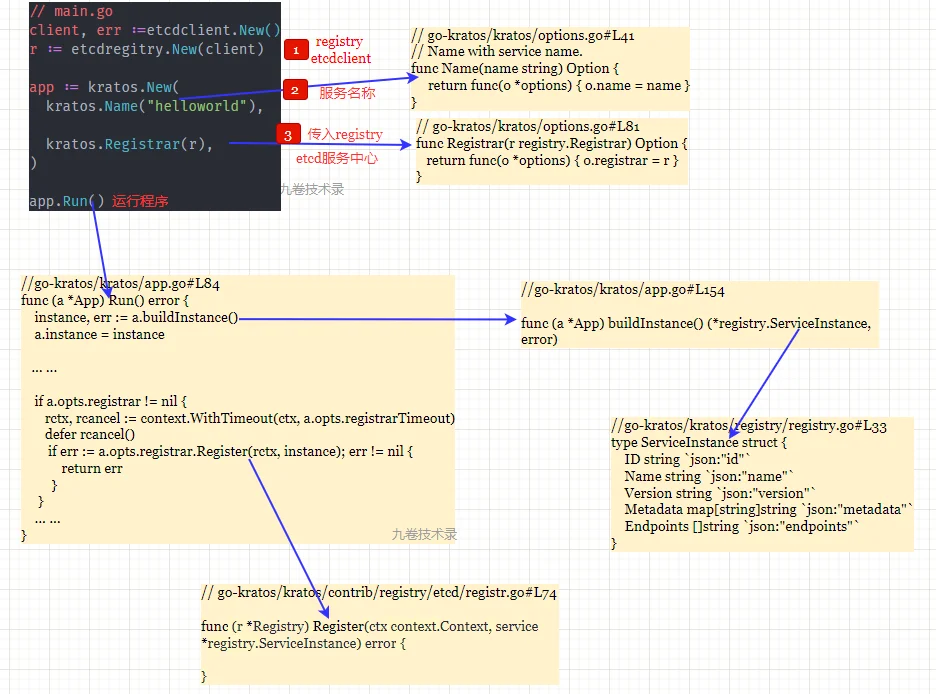Click "func (r *Registry) Register(ctx" signature line
The width and height of the screenshot is (936, 694).
click(x=370, y=627)
